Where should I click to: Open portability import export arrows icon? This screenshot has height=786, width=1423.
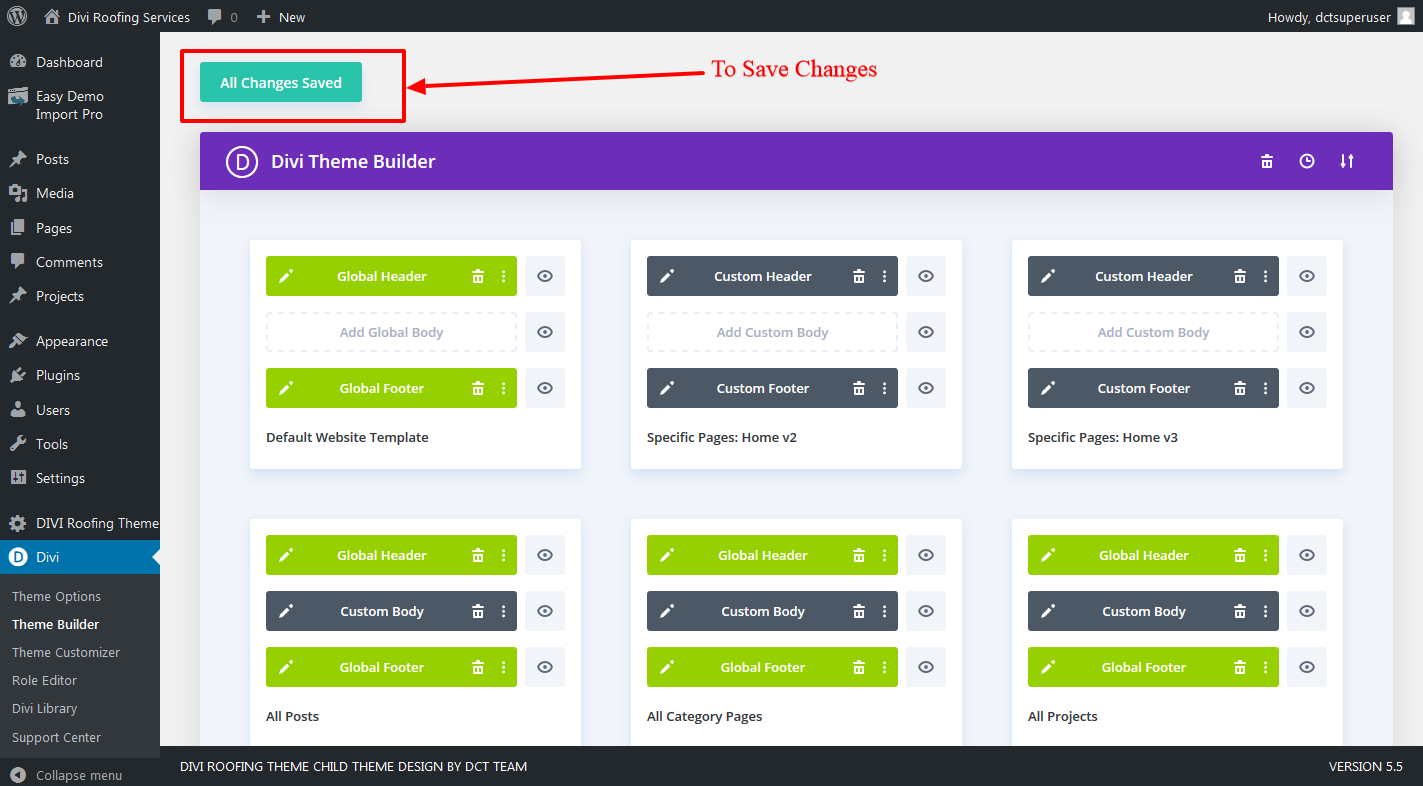(1347, 161)
